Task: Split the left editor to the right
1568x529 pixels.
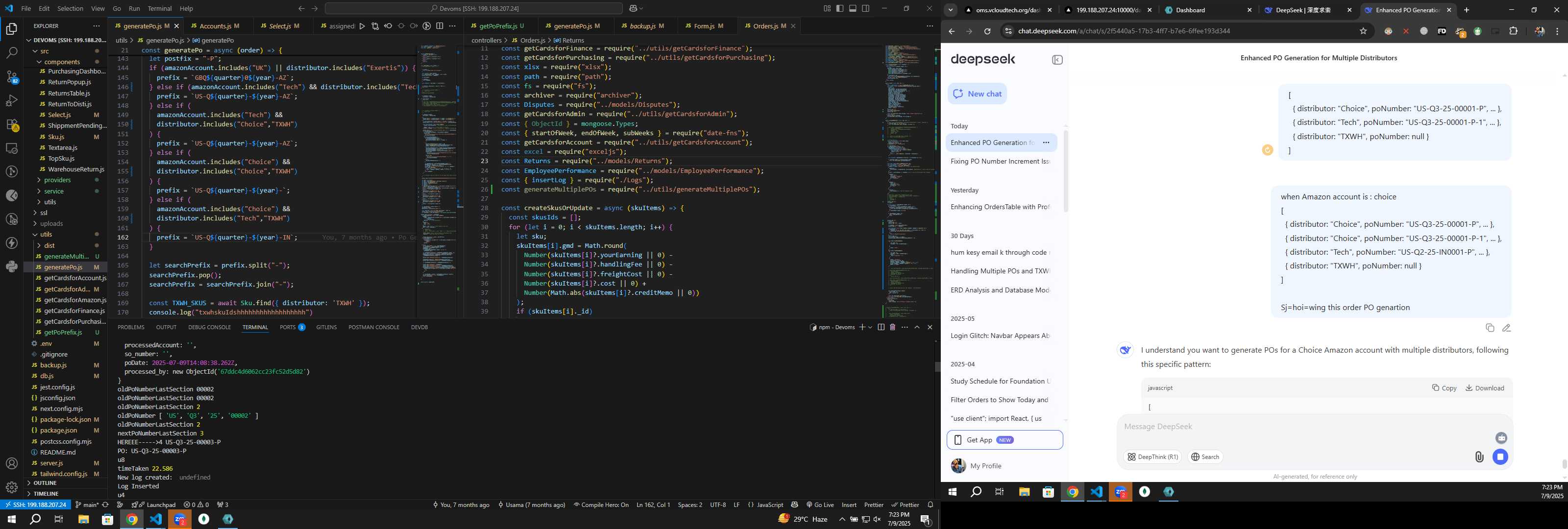Action: [440, 26]
